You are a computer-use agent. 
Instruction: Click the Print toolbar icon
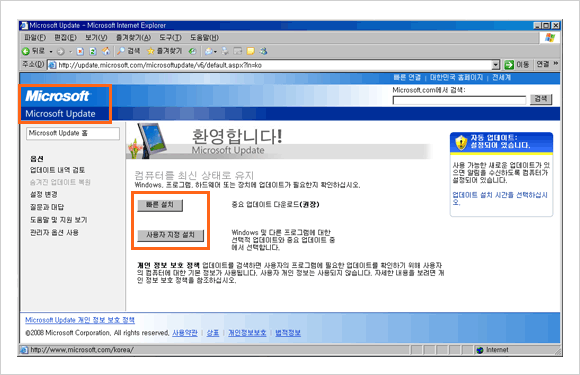(x=225, y=51)
